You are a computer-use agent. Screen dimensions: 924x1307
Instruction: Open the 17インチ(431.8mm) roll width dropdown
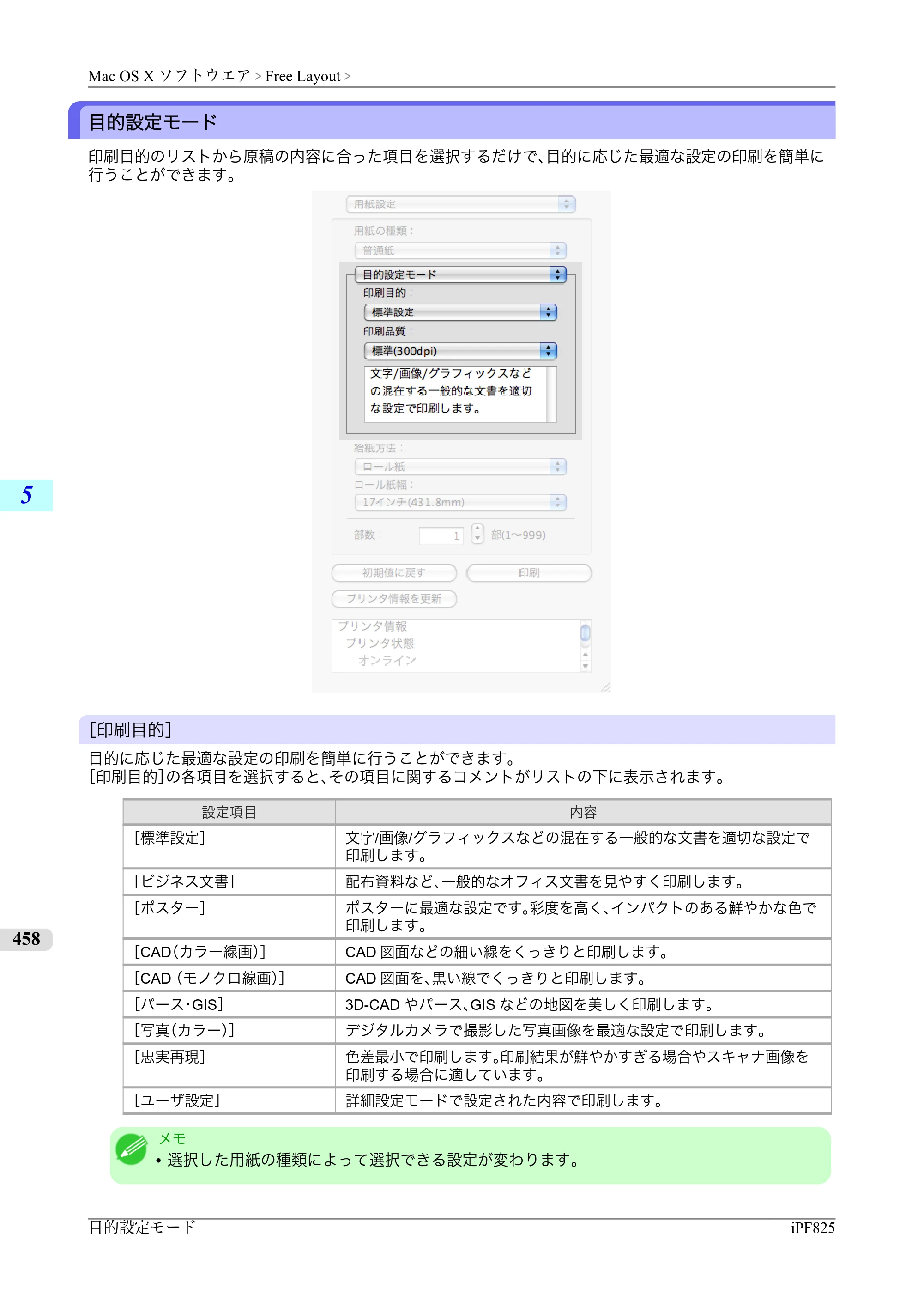coord(460,502)
